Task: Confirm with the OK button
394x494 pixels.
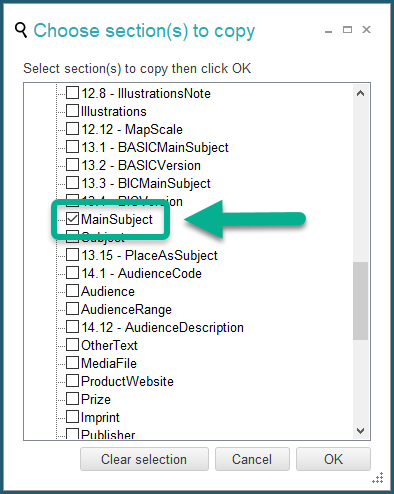Action: [x=333, y=459]
